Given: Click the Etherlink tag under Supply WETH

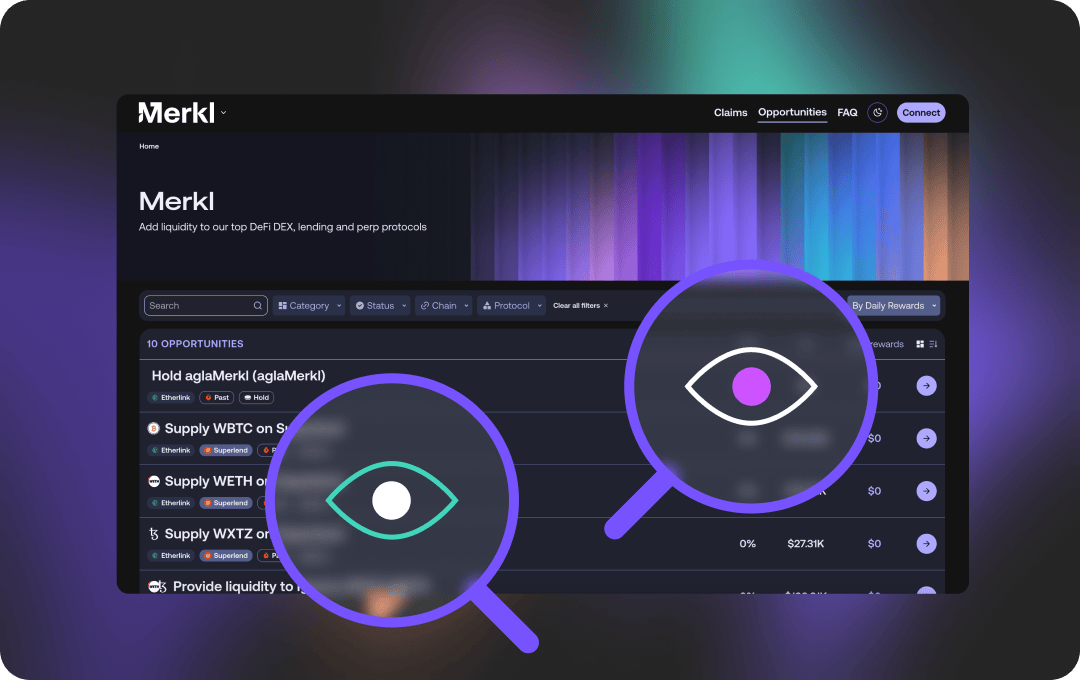Looking at the screenshot, I should coord(172,503).
